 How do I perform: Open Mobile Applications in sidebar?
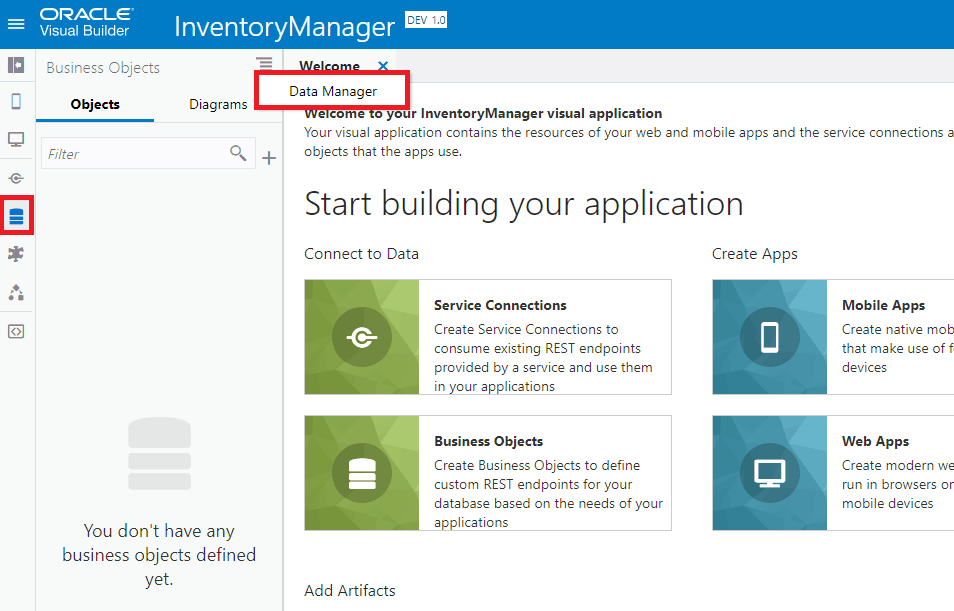[x=16, y=102]
